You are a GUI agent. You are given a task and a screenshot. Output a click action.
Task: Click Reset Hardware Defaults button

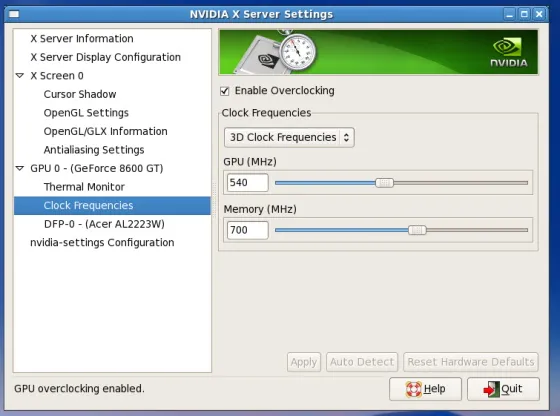coord(471,362)
